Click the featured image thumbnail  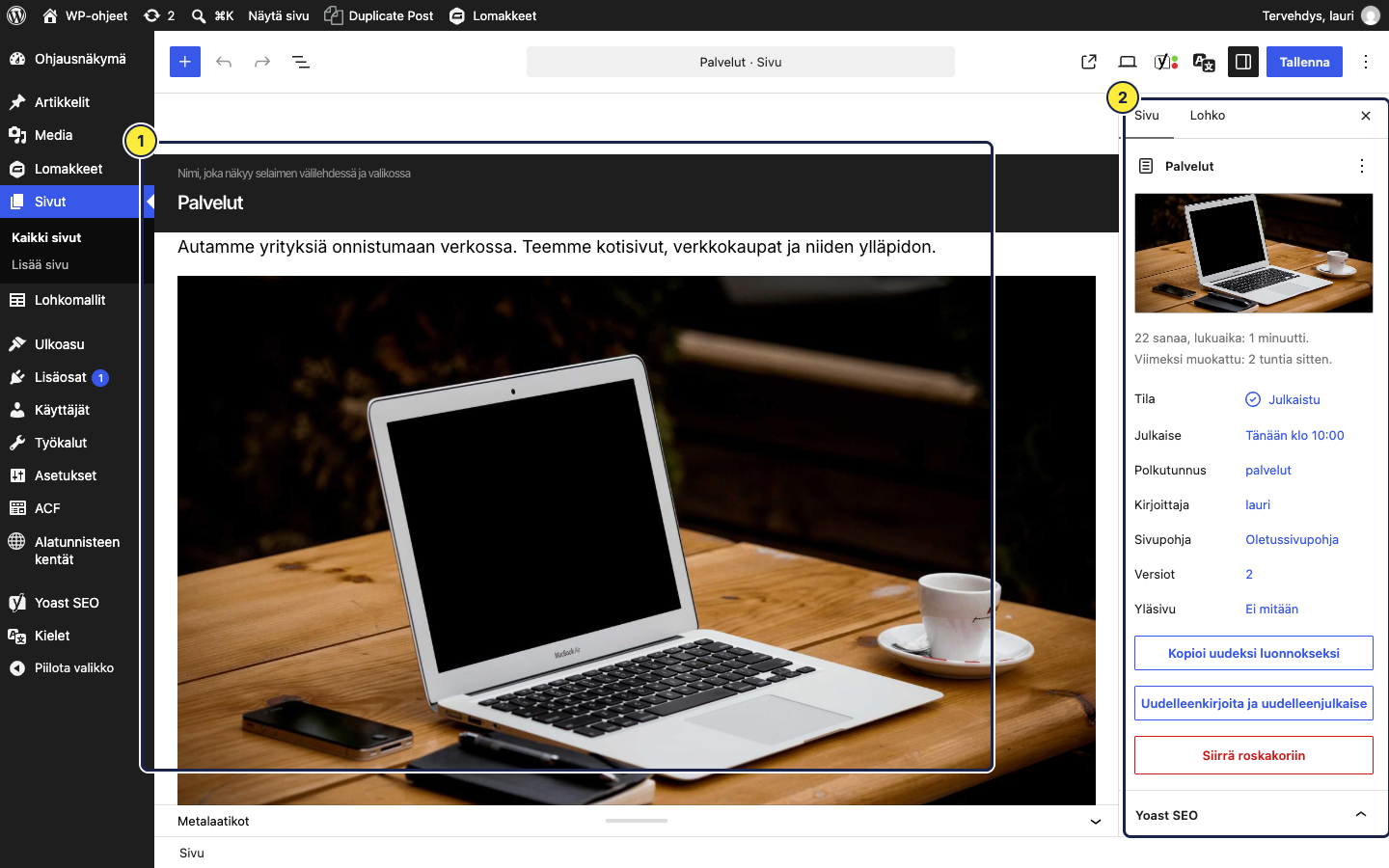pyautogui.click(x=1254, y=253)
